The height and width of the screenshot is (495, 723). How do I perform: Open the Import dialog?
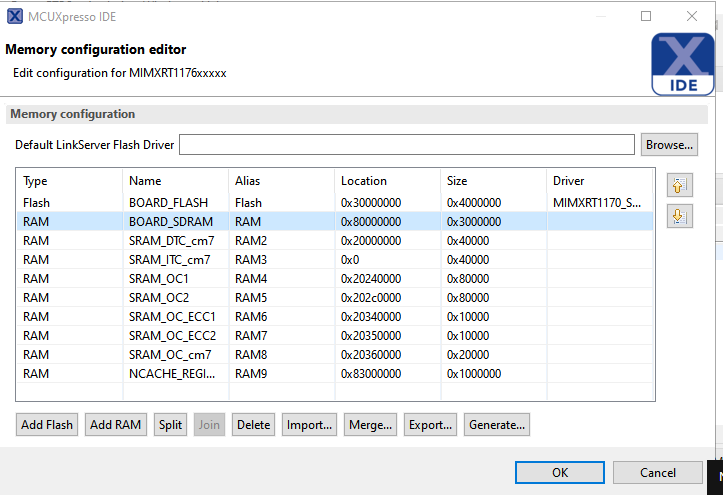309,425
